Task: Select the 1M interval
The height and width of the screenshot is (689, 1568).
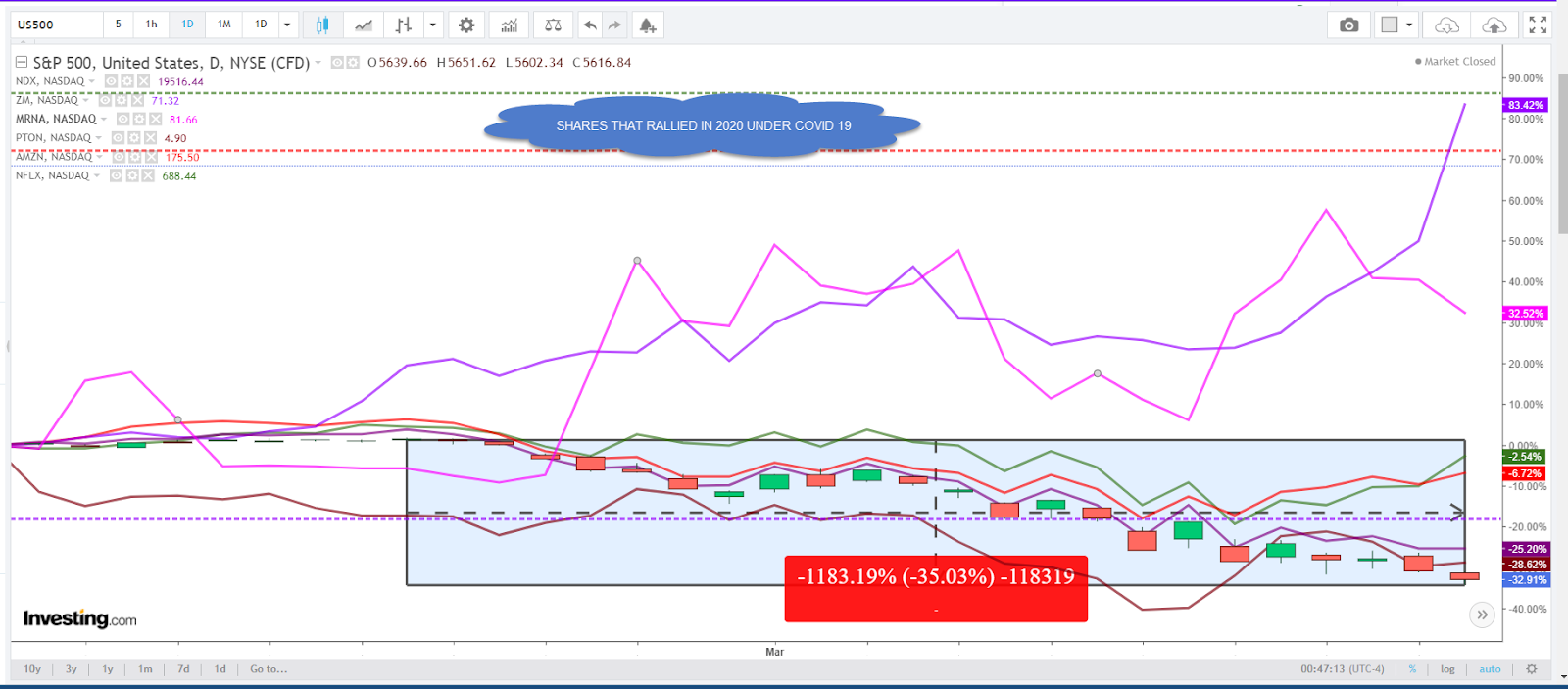Action: click(x=224, y=25)
